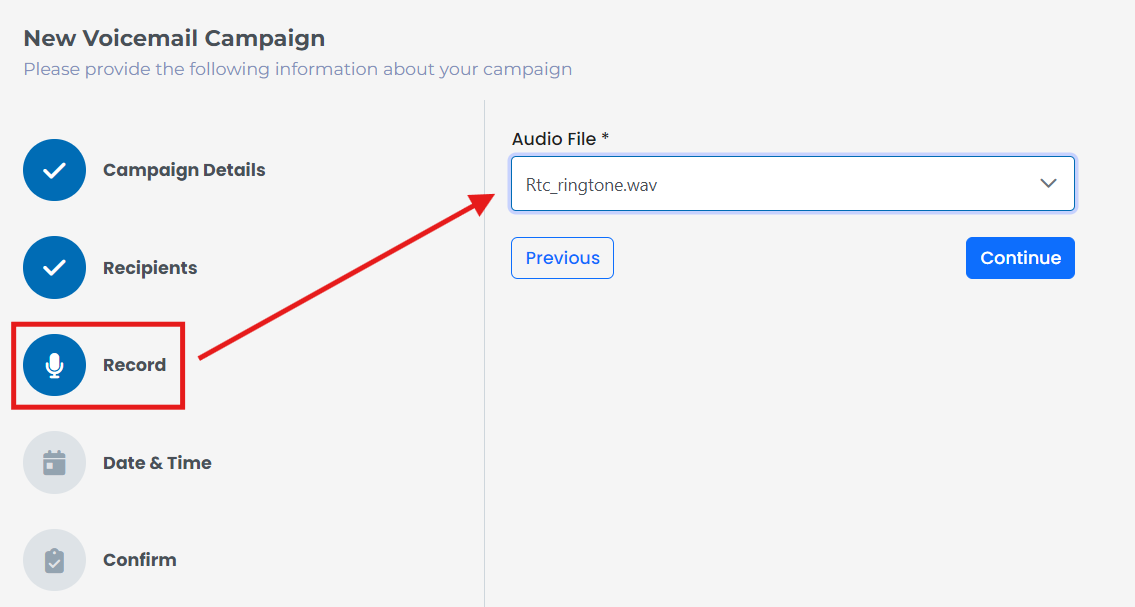1135x607 pixels.
Task: Select the Record step label
Action: [135, 365]
